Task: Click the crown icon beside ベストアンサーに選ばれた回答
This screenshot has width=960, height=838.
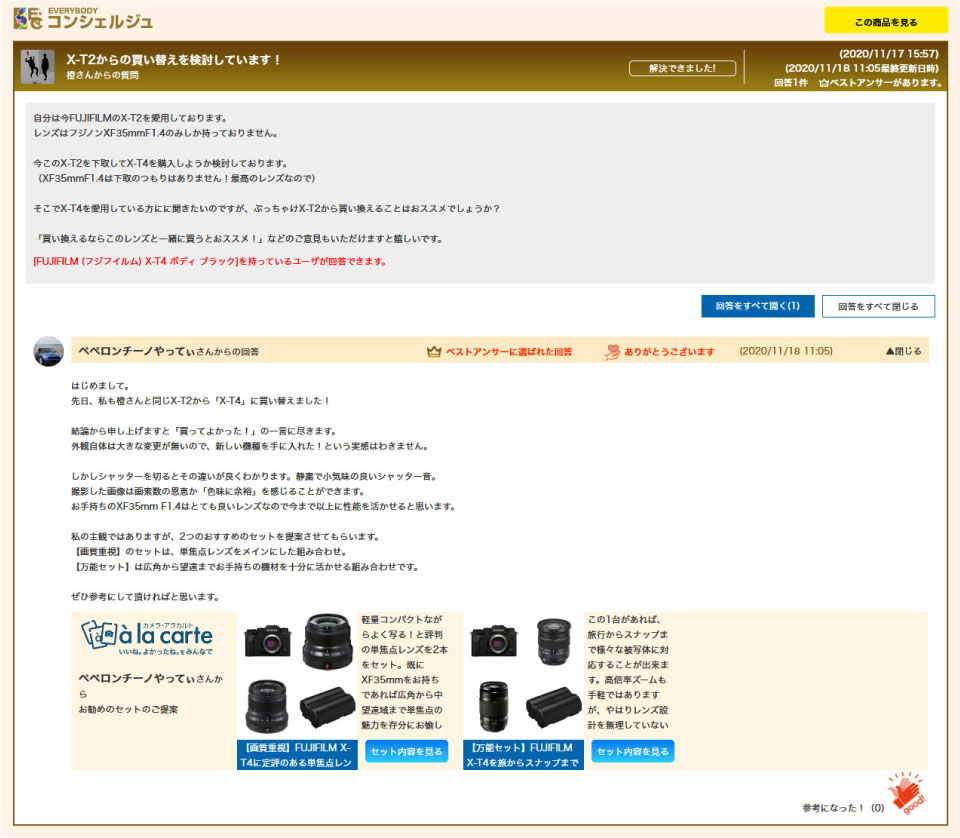Action: click(433, 351)
